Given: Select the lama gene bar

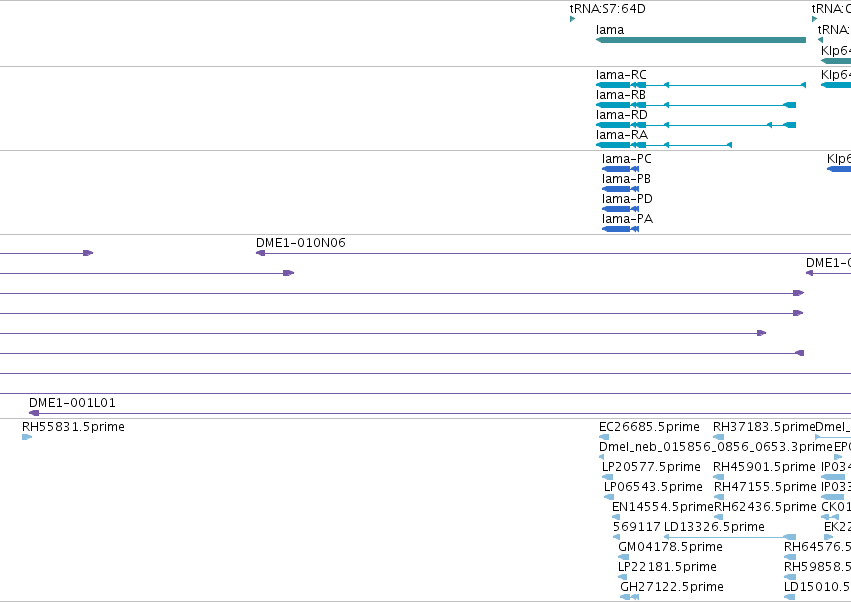Looking at the screenshot, I should (701, 40).
